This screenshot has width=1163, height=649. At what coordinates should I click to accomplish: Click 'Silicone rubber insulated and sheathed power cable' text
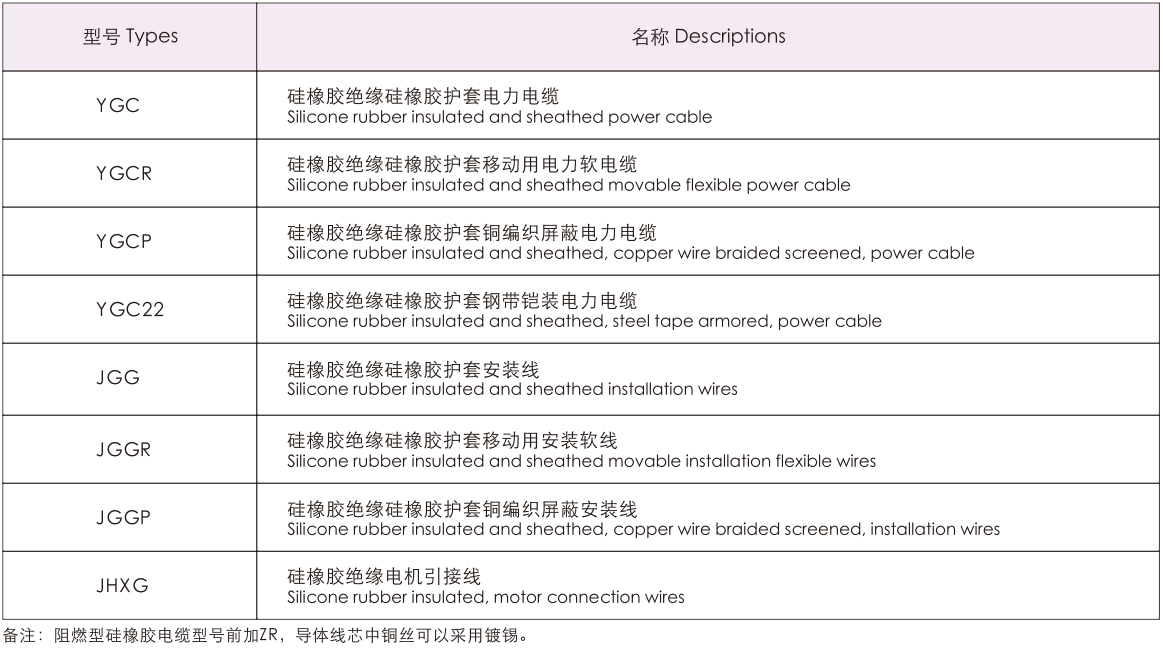pos(499,118)
